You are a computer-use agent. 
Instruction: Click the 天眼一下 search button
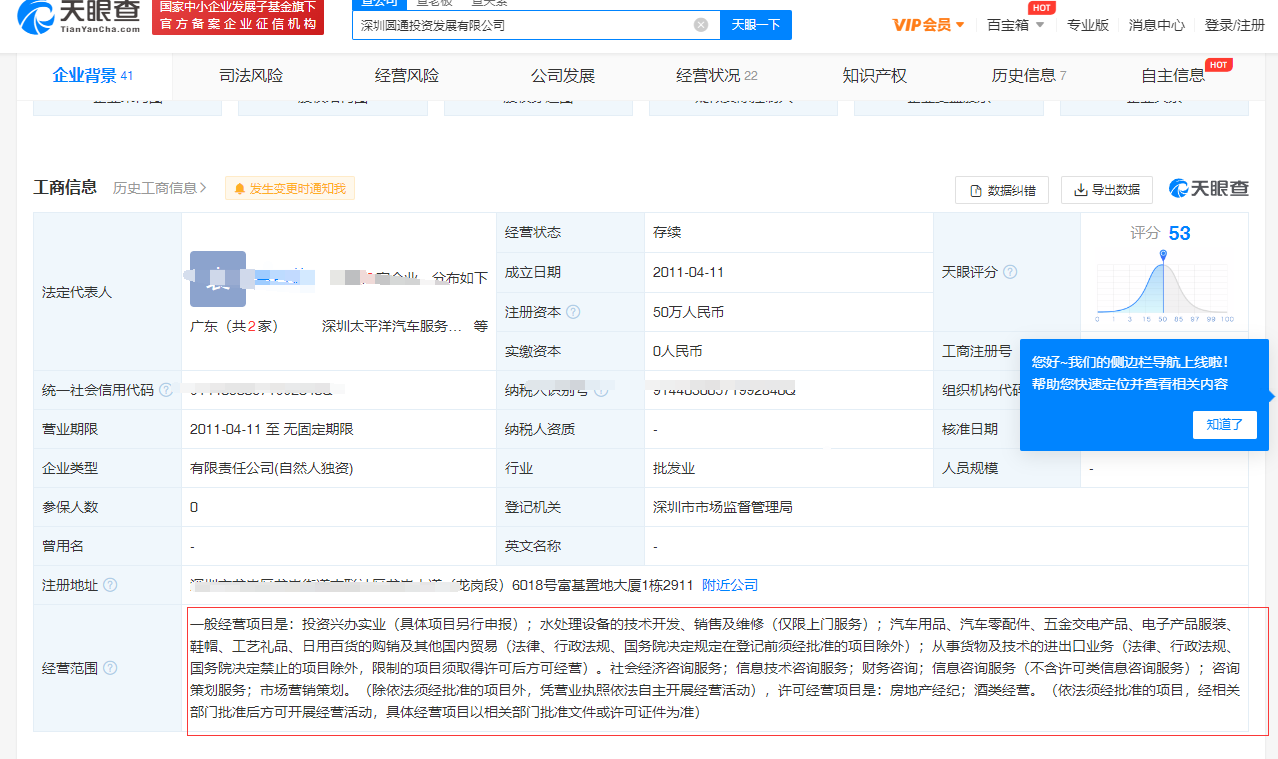[755, 24]
